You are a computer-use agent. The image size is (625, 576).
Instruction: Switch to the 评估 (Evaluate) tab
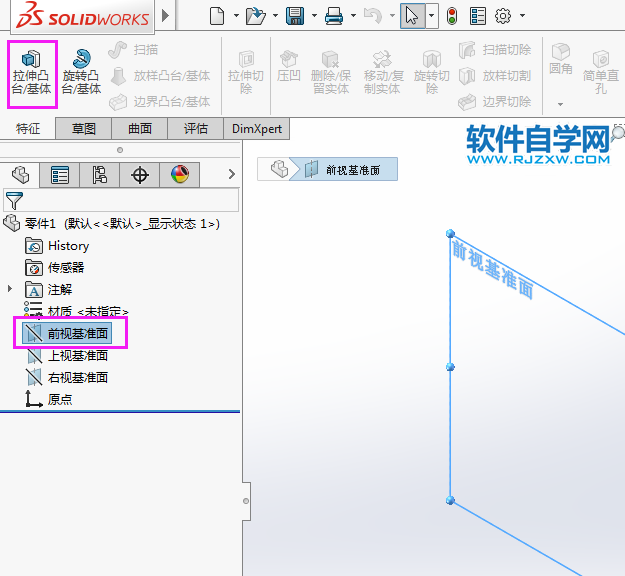(x=196, y=129)
